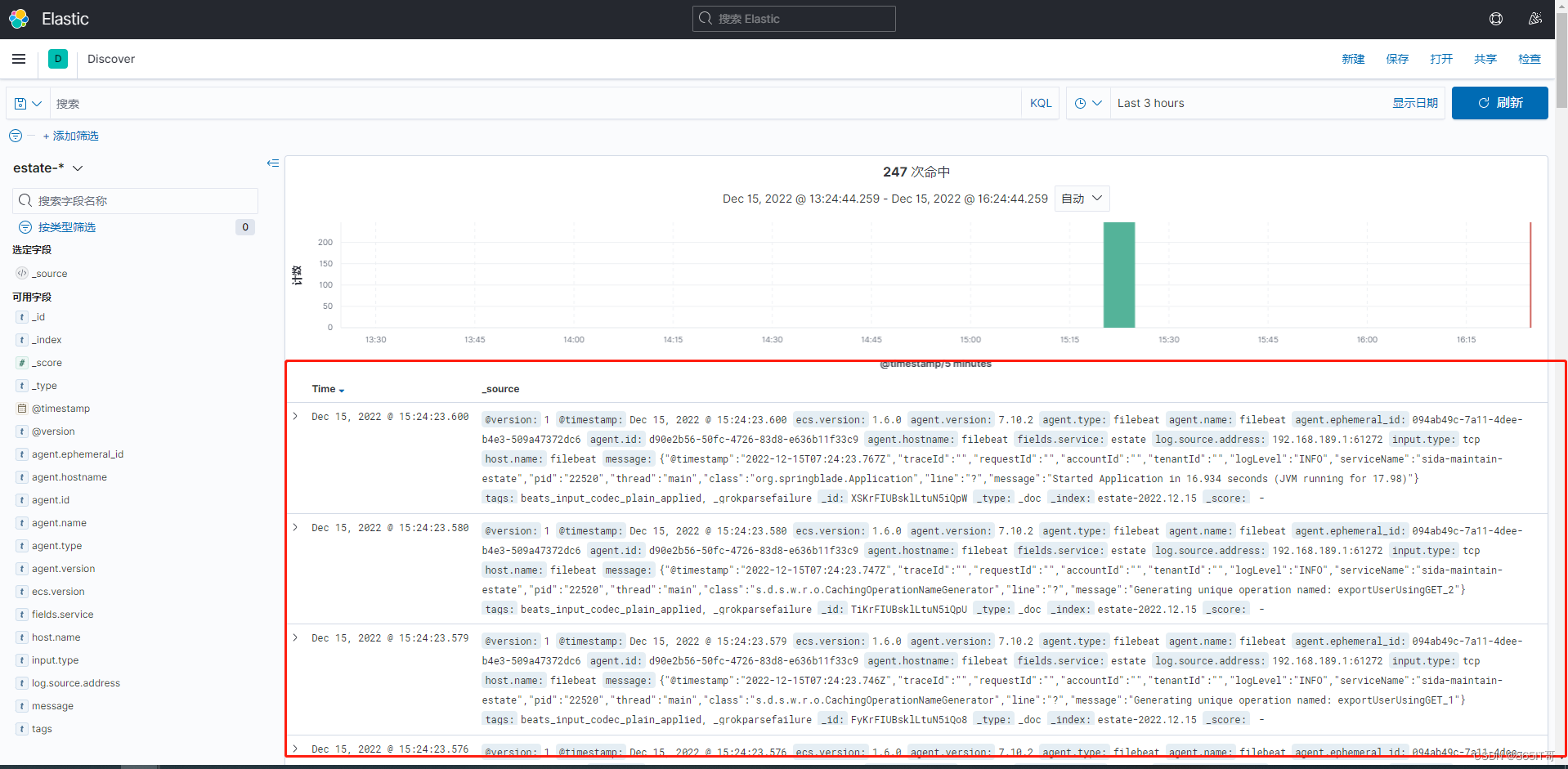Click the 刷新 refresh button
This screenshot has height=769, width=1568.
click(x=1499, y=103)
